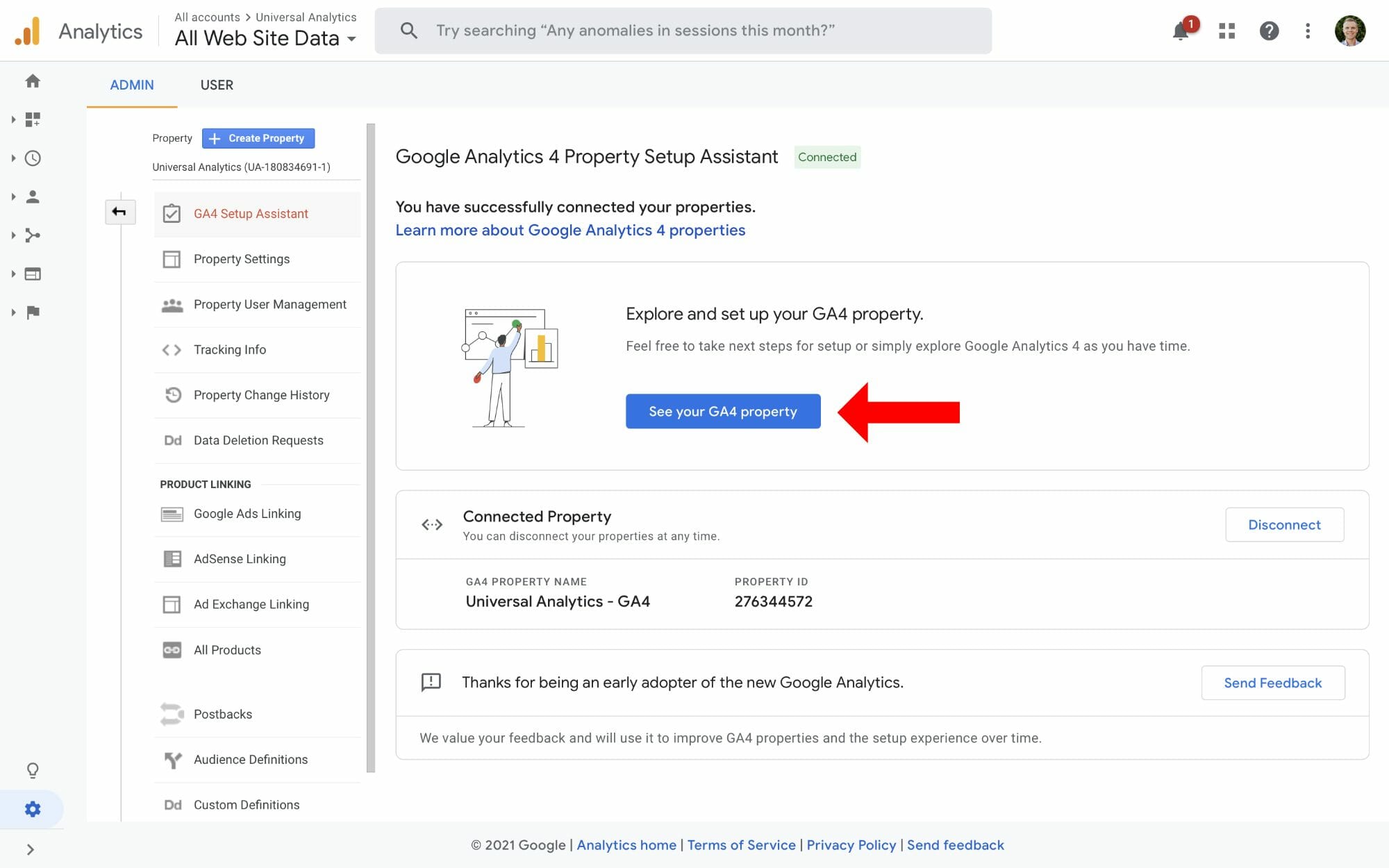
Task: Click the Postbacks arrows icon
Action: pyautogui.click(x=172, y=715)
